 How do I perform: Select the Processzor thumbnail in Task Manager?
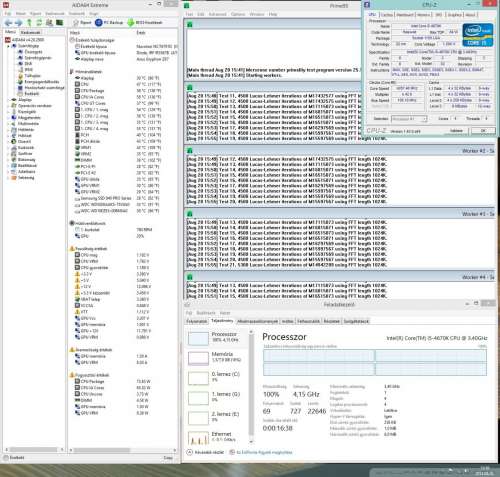198,338
